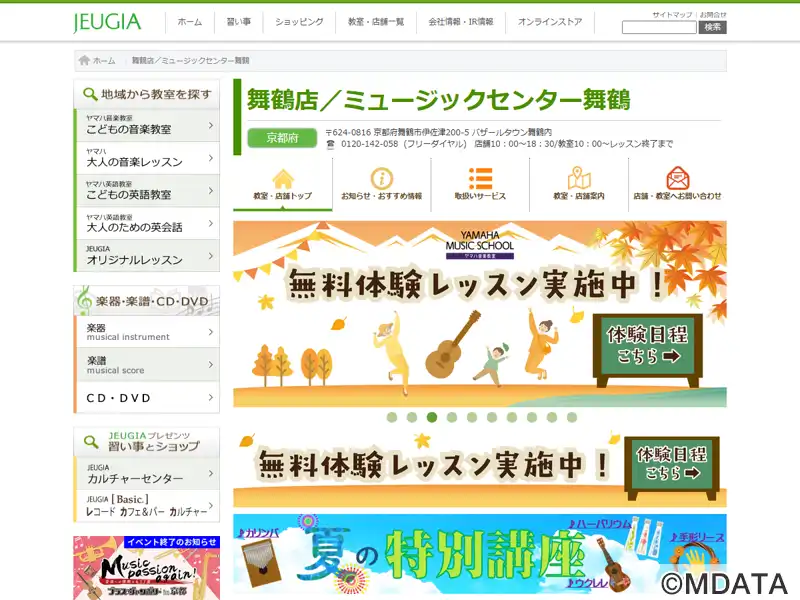Select the fifth carousel dot
The height and width of the screenshot is (600, 800).
click(472, 417)
